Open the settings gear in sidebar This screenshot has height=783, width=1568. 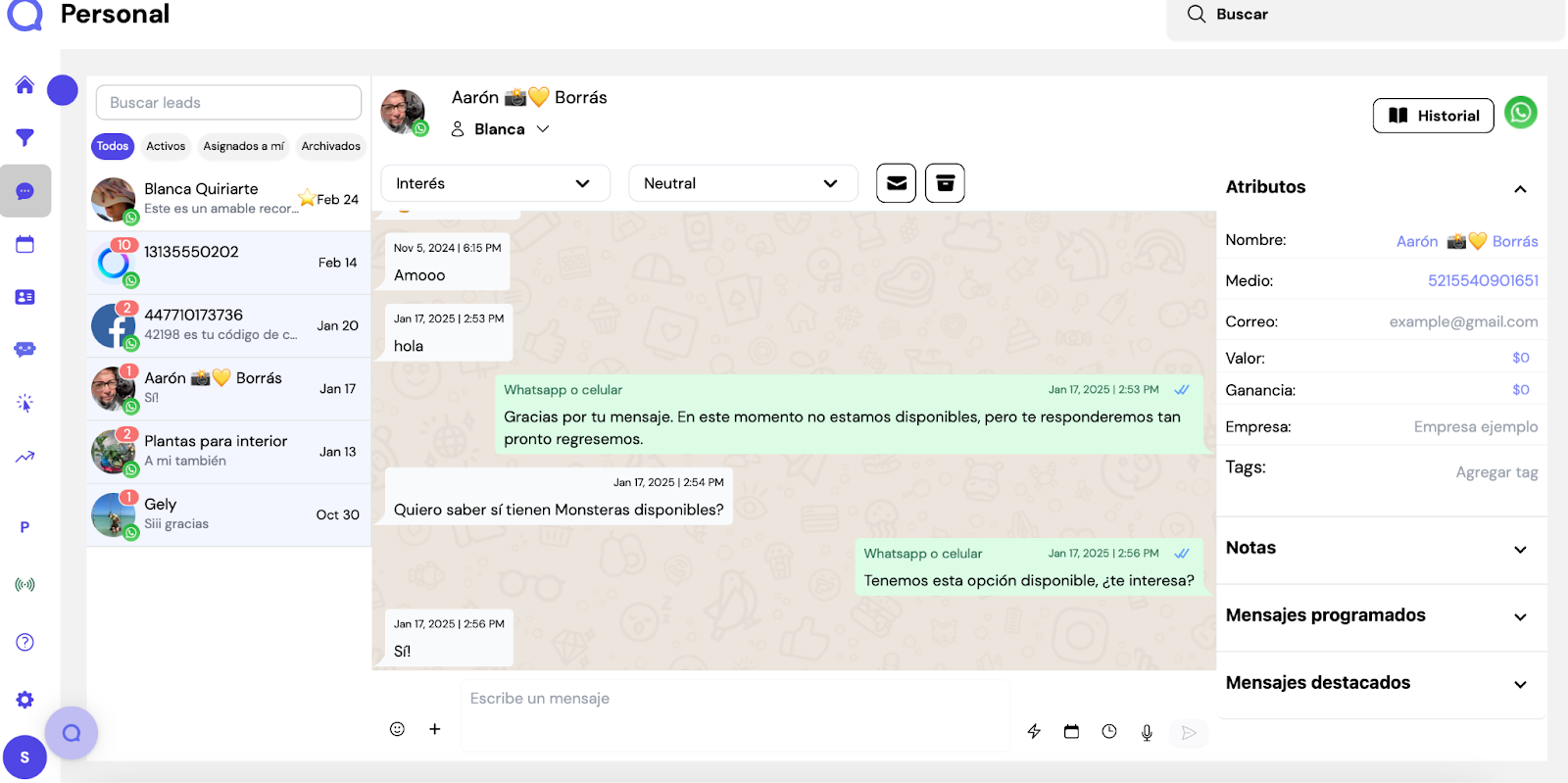[25, 700]
